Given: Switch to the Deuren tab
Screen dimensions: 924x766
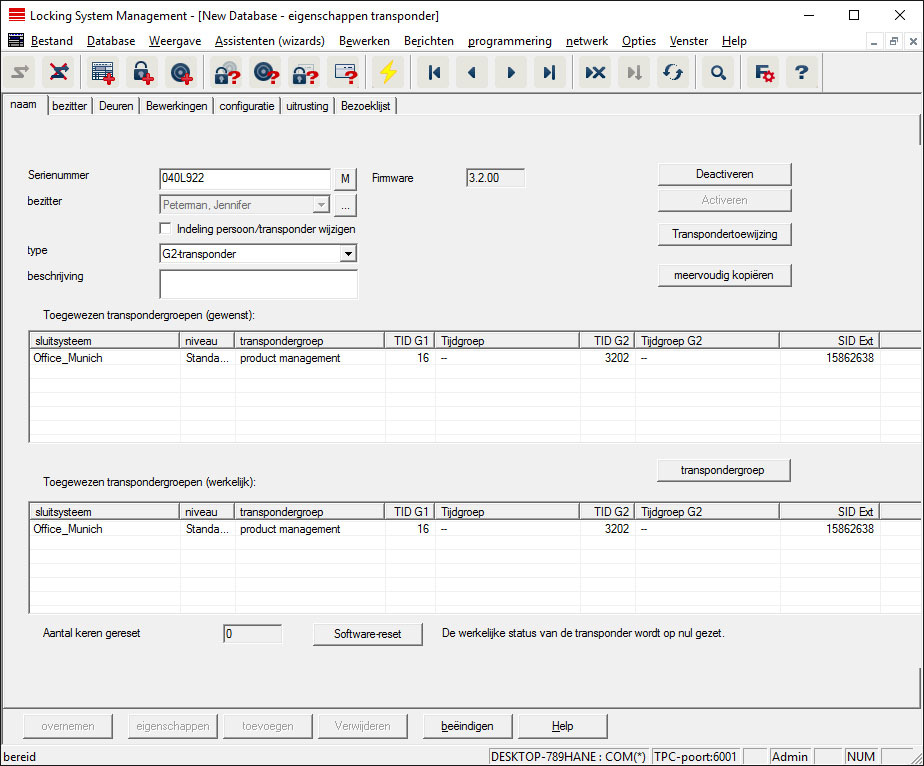Looking at the screenshot, I should tap(116, 106).
